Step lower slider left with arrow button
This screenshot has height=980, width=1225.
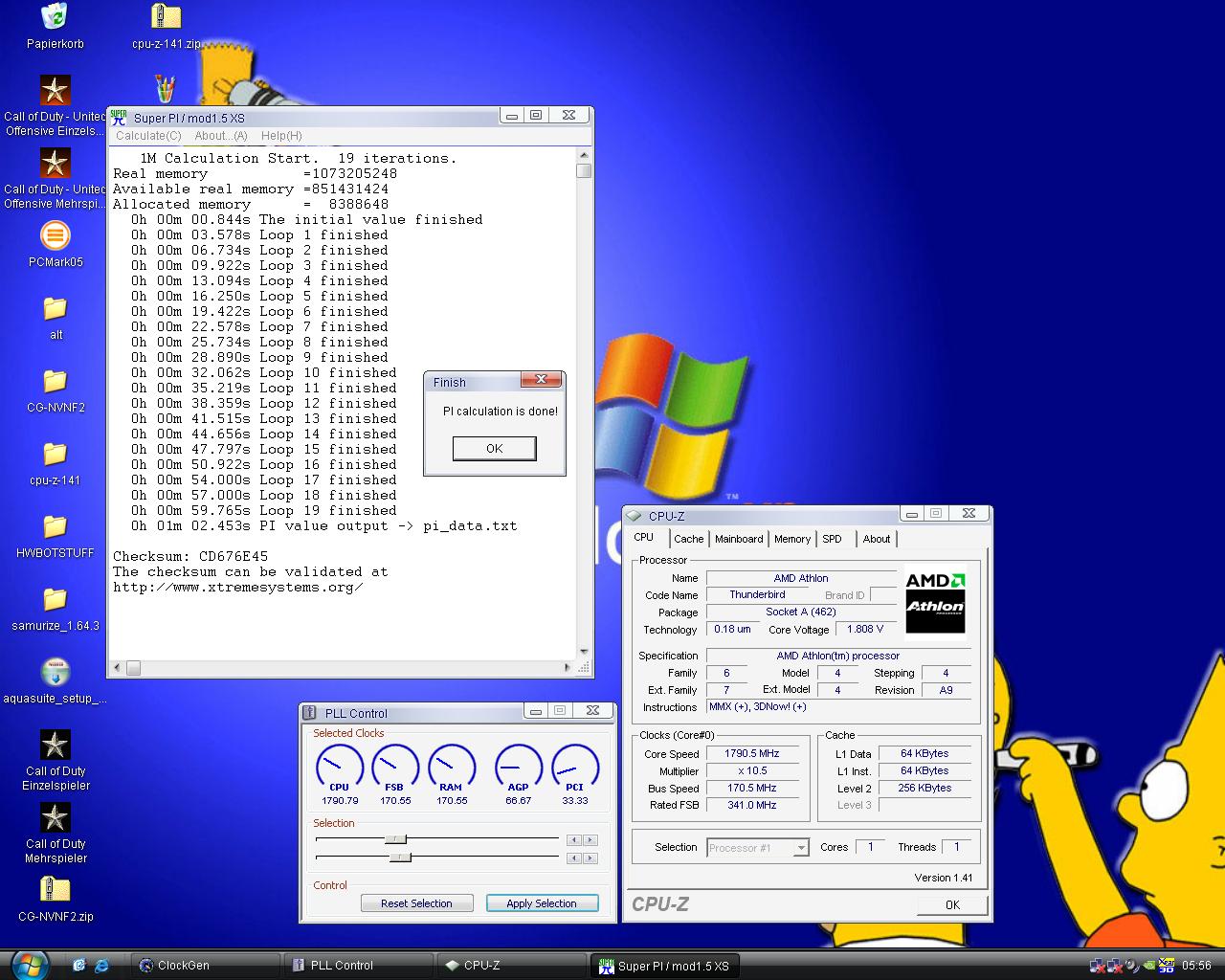click(573, 858)
